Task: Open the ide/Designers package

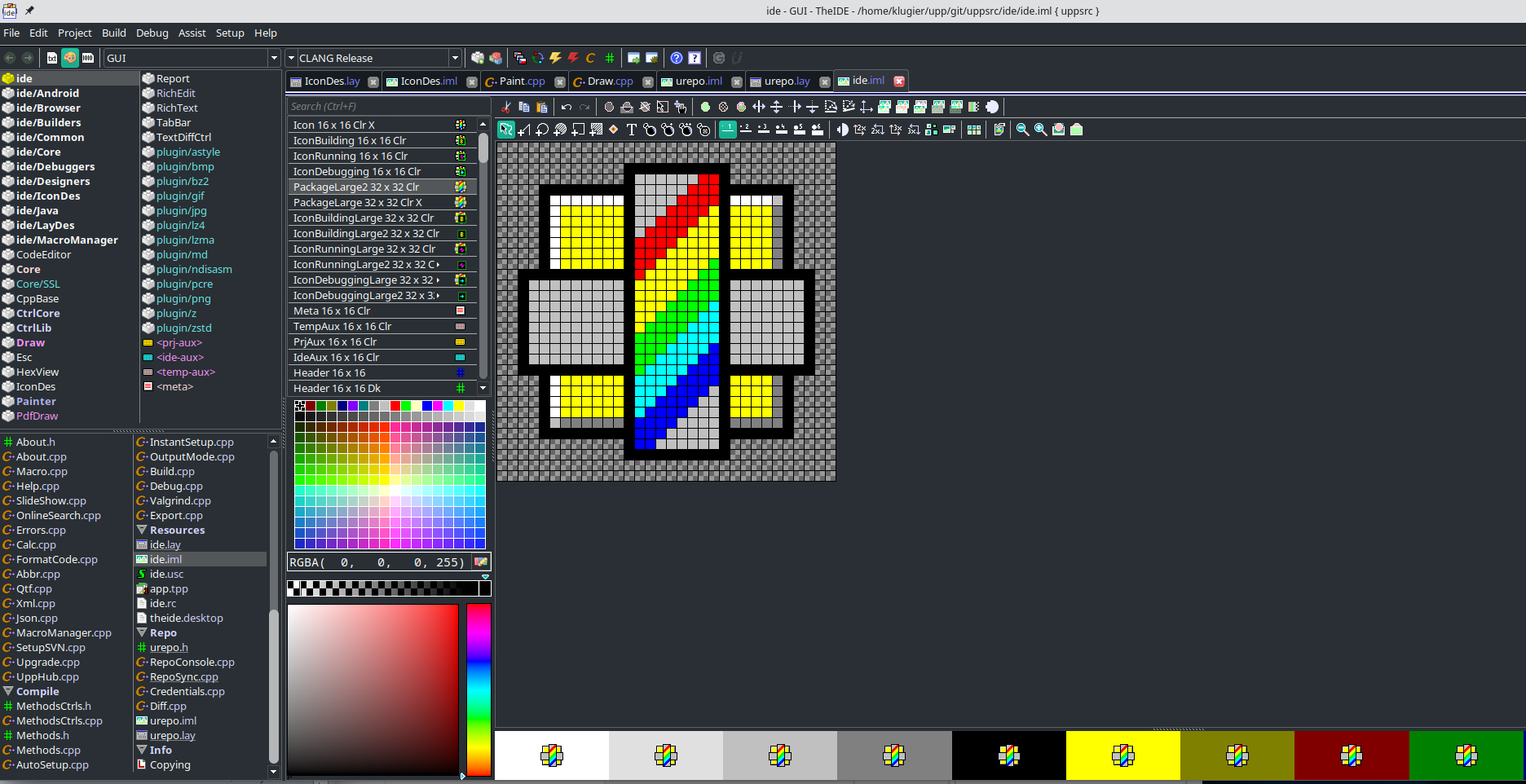Action: coord(53,181)
